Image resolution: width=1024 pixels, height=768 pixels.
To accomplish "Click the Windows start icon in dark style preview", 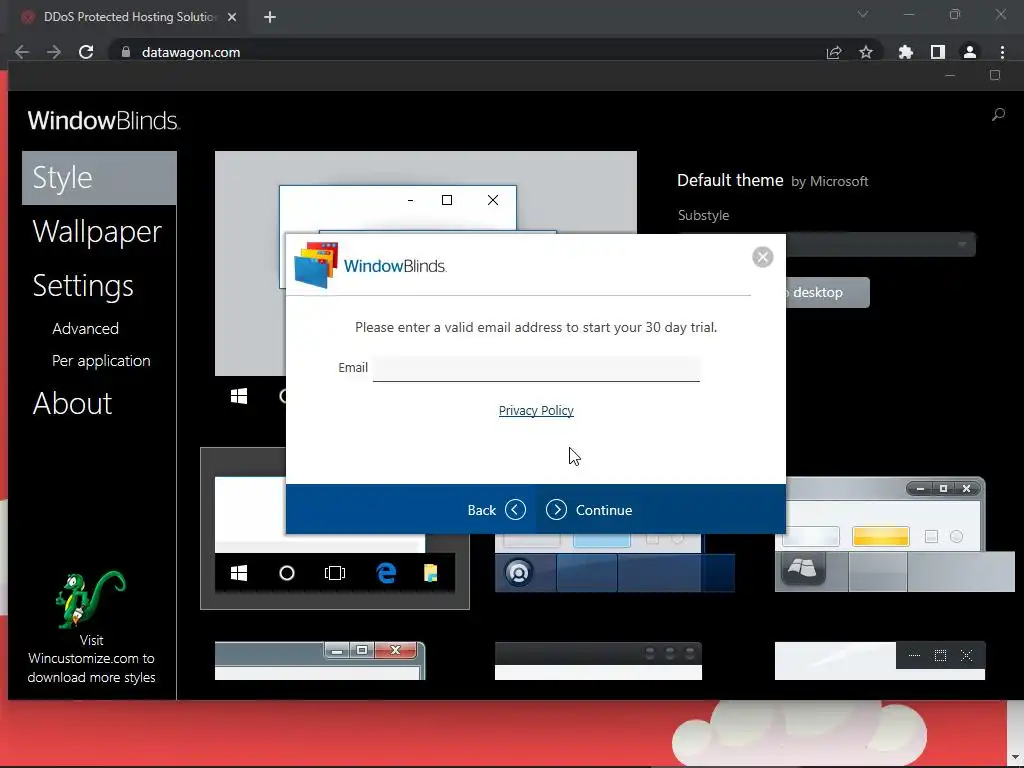I will tap(239, 573).
